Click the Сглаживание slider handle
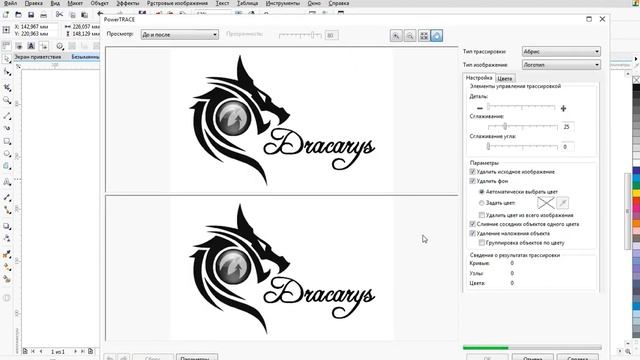The width and height of the screenshot is (640, 360). [x=505, y=127]
